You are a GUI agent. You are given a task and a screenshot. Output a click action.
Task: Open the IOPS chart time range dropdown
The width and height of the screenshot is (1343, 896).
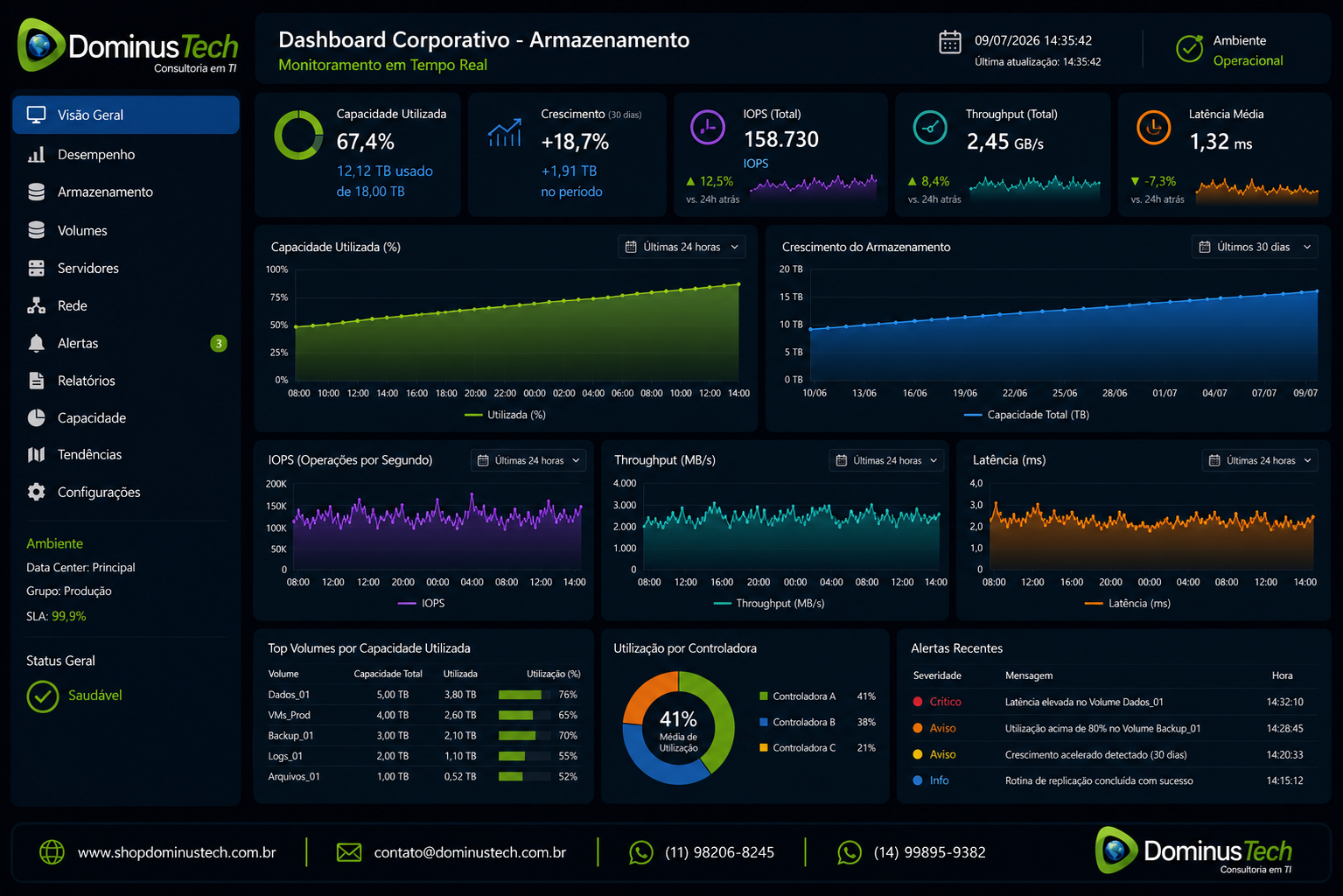[x=528, y=460]
